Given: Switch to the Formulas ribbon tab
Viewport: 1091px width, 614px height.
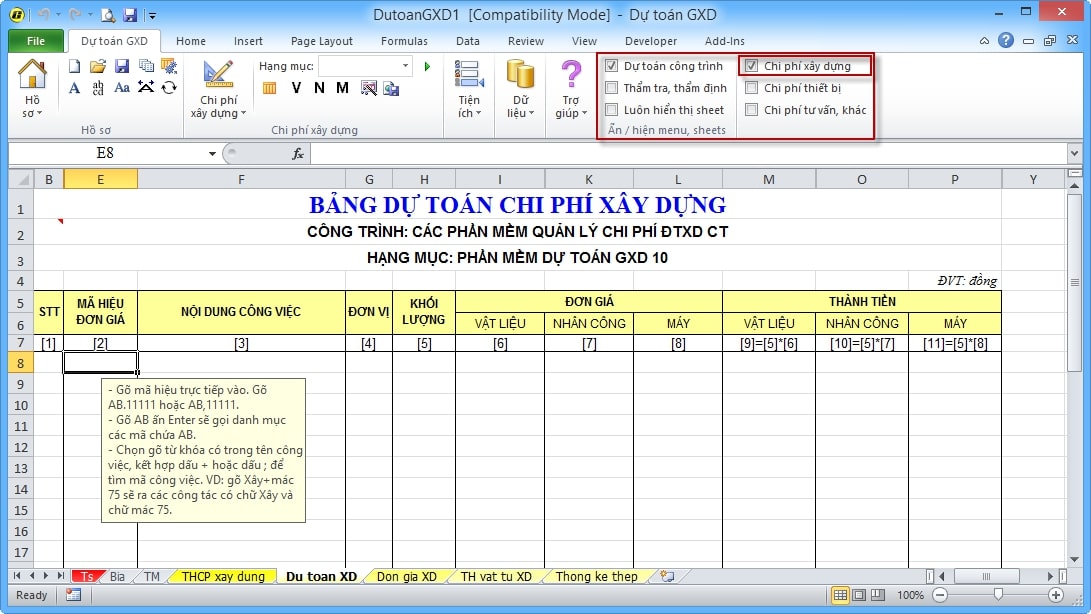Looking at the screenshot, I should pyautogui.click(x=404, y=41).
